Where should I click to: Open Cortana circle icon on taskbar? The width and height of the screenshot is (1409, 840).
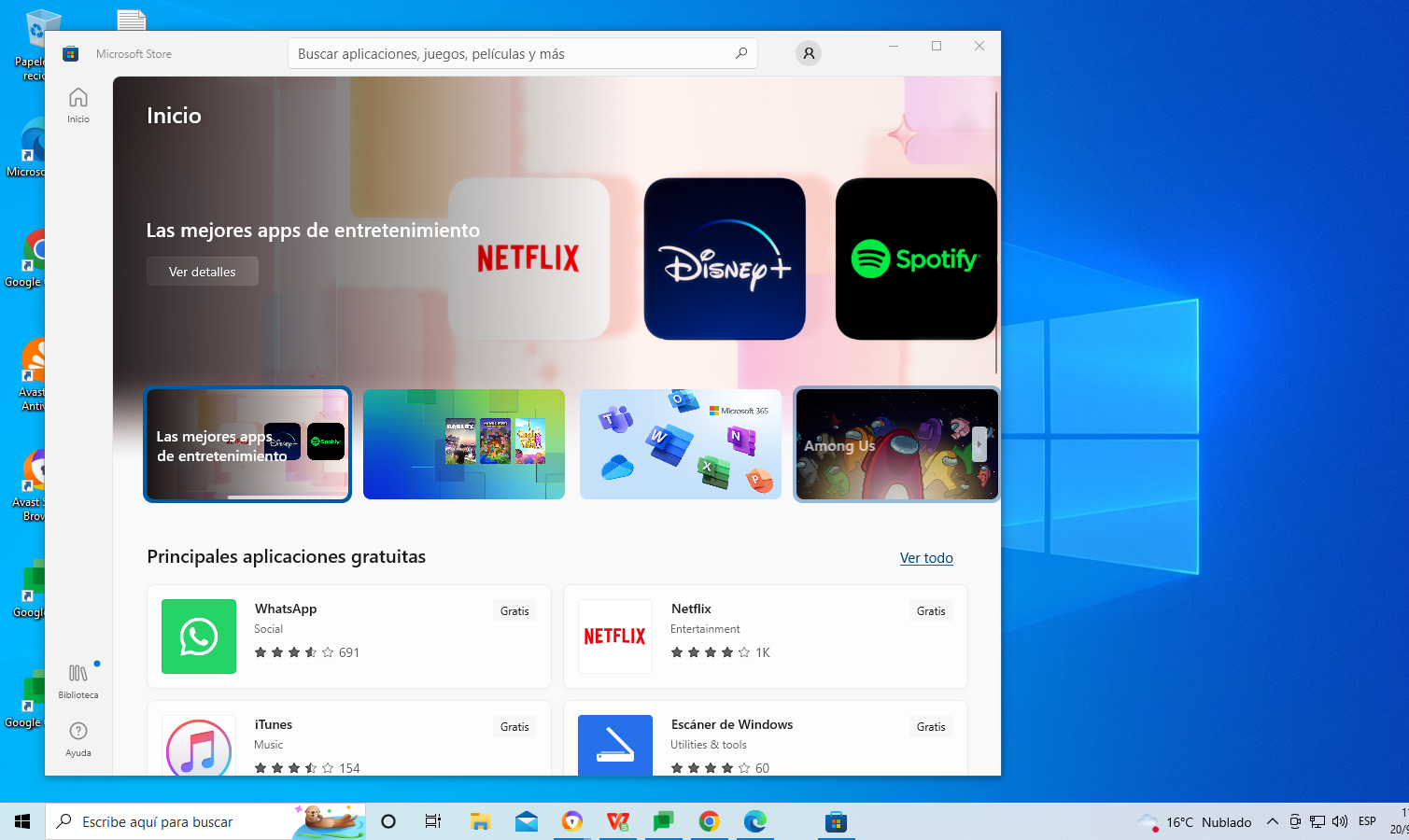tap(388, 821)
